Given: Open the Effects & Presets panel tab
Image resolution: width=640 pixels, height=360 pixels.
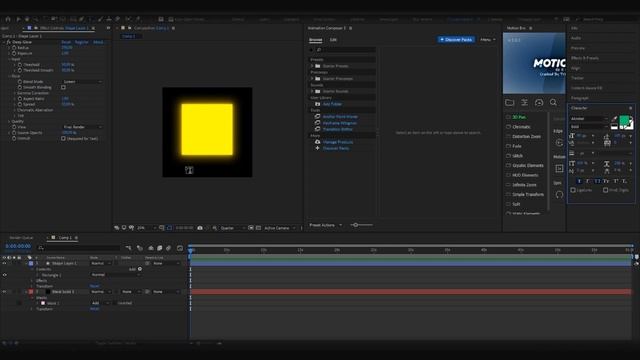Looking at the screenshot, I should (x=584, y=58).
